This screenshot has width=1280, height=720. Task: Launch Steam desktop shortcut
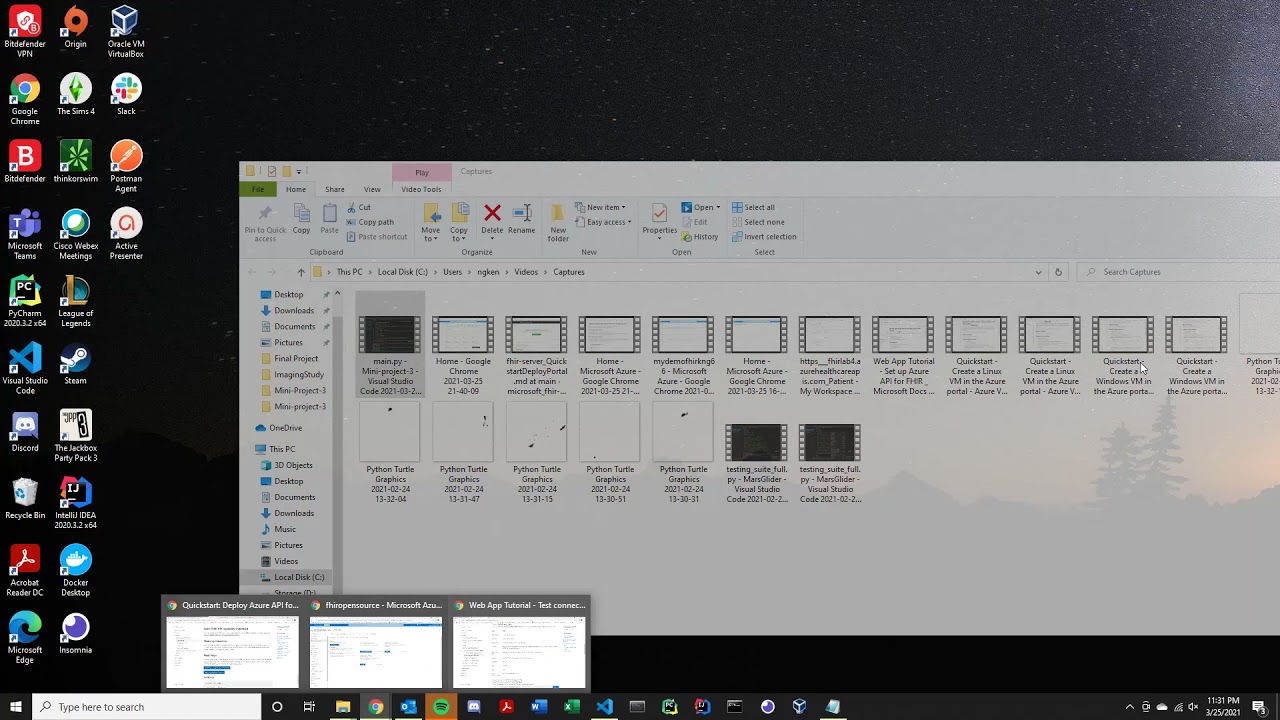75,363
